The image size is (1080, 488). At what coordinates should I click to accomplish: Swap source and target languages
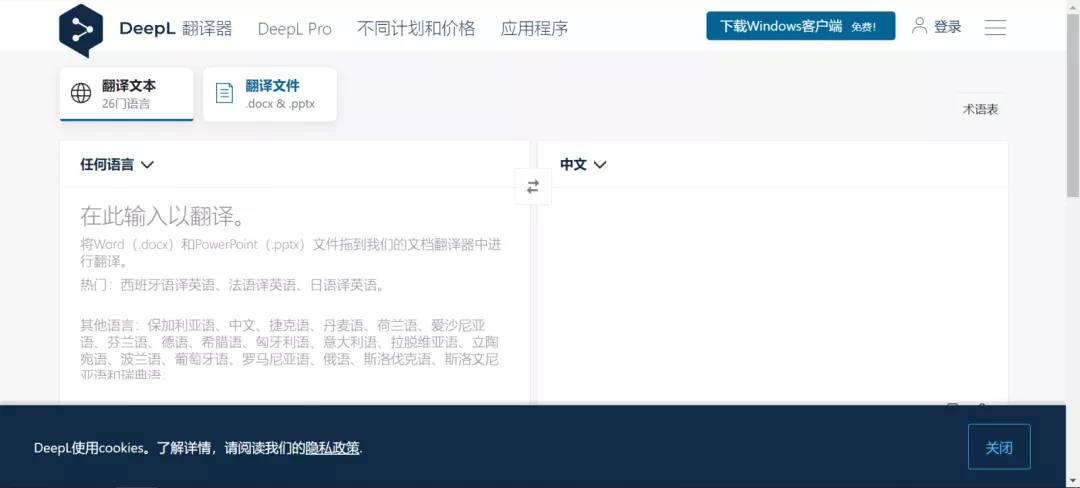533,186
